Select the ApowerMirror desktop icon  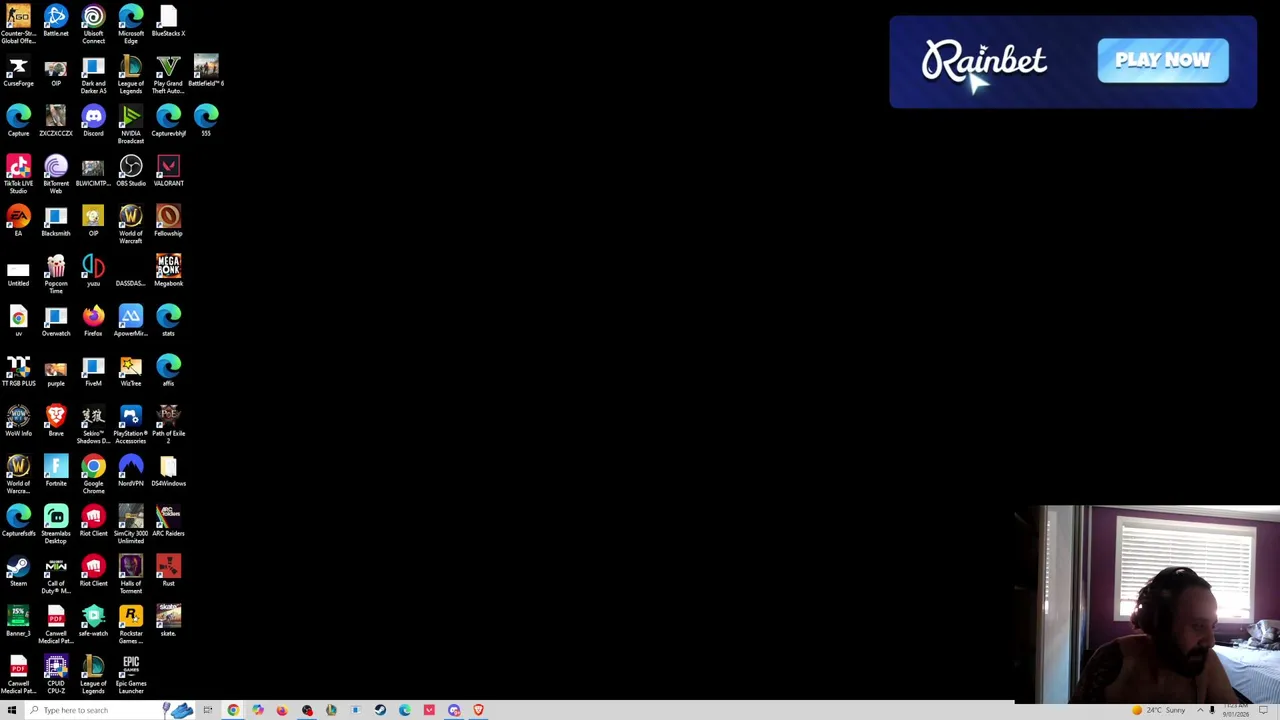131,321
